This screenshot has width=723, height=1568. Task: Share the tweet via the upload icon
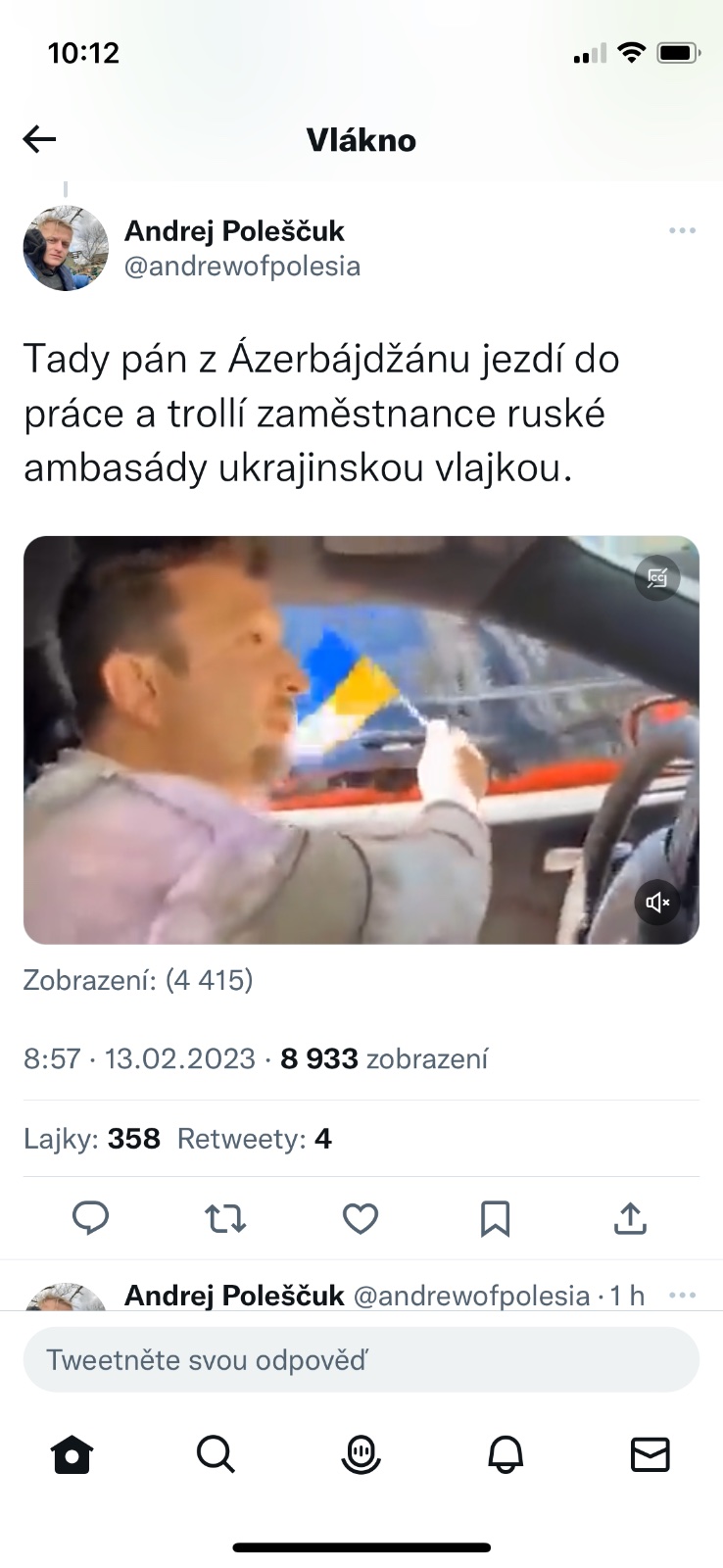point(631,1218)
